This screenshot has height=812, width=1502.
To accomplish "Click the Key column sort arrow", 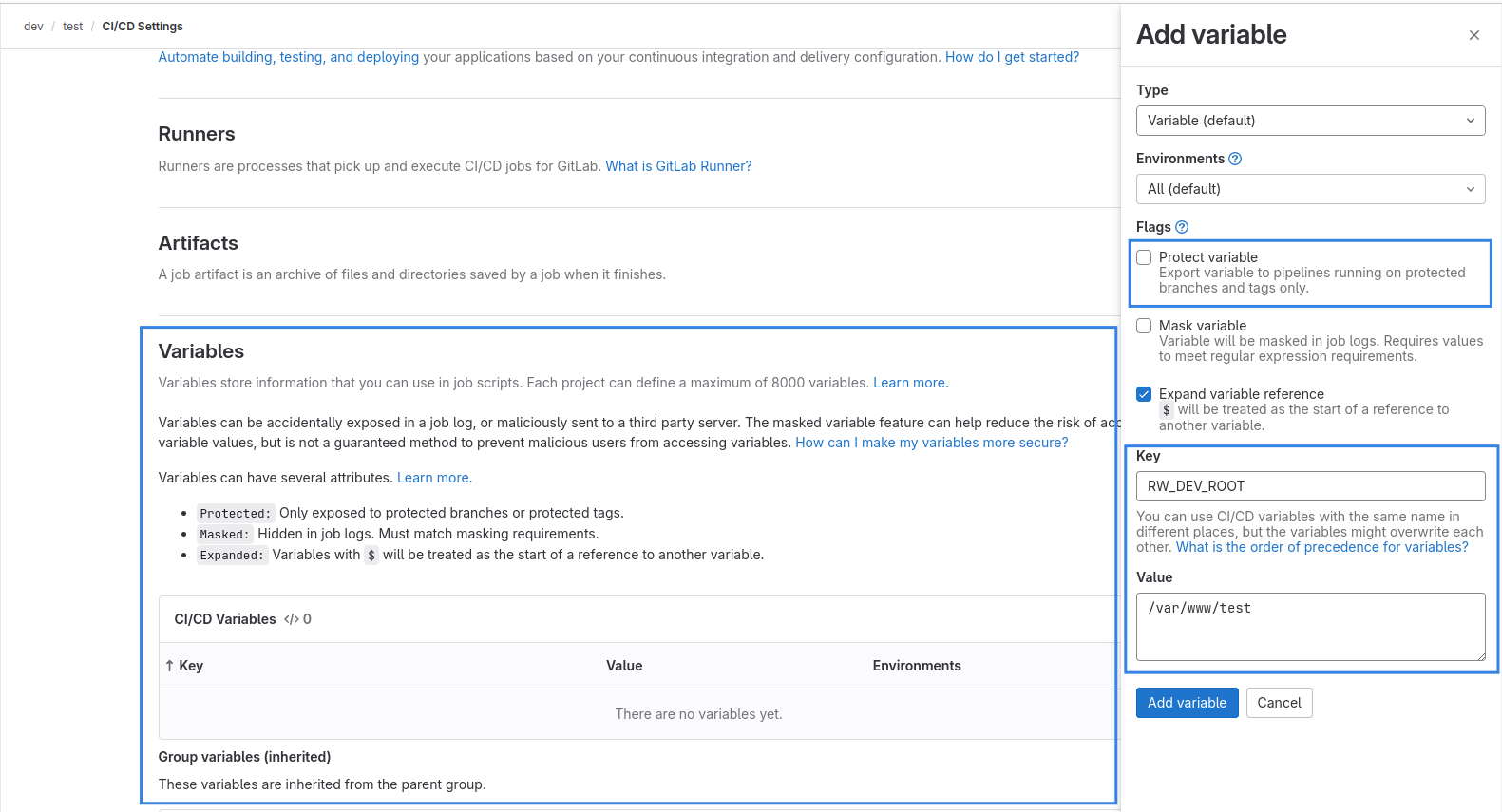I will tap(169, 666).
